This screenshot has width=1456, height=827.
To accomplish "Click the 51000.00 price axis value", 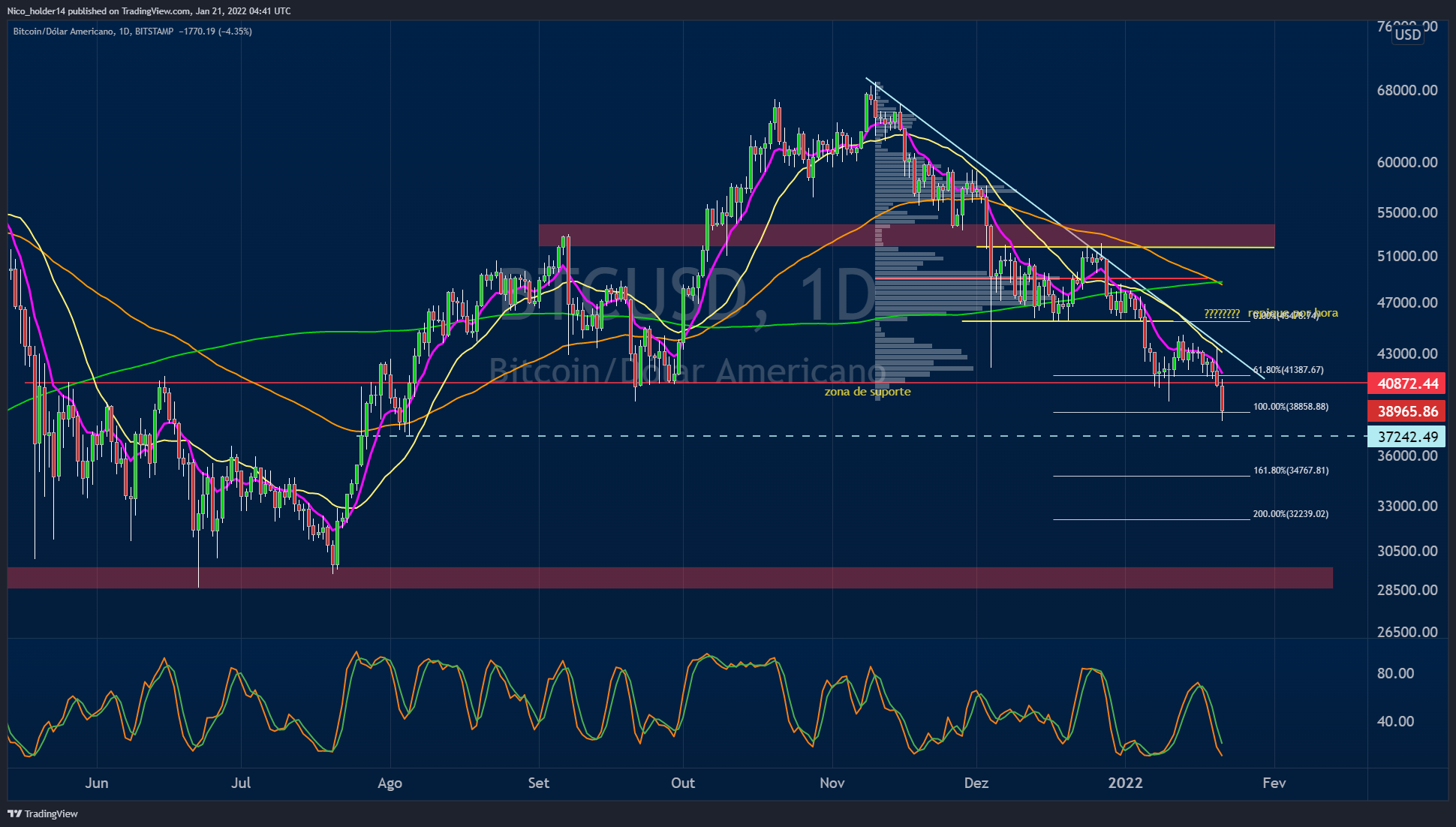I will [x=1407, y=256].
